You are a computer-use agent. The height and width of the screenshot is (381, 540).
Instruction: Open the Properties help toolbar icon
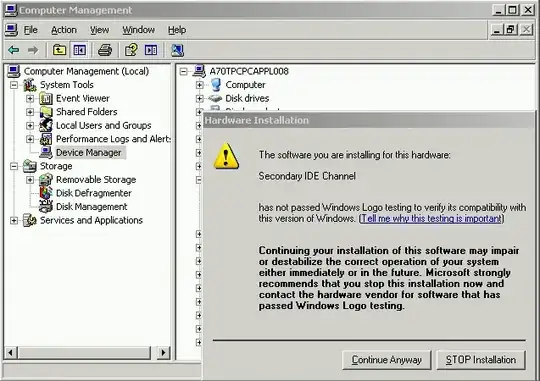coord(131,50)
